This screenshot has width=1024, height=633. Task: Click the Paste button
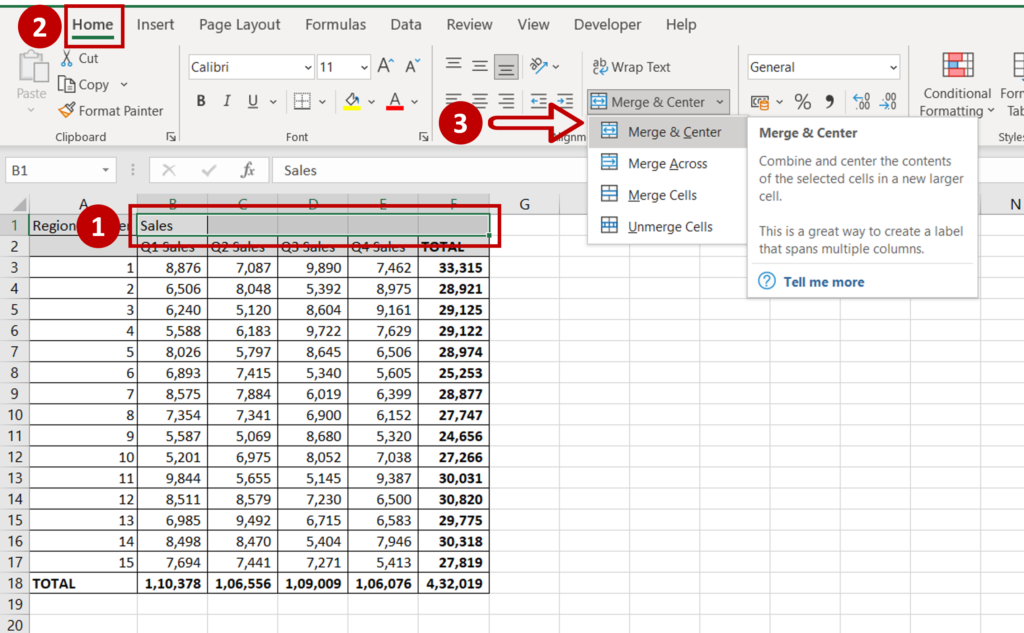31,75
